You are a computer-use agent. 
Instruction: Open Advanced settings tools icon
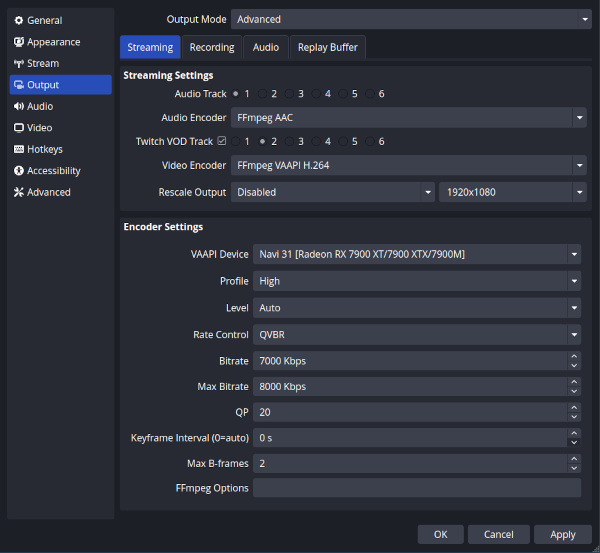pyautogui.click(x=19, y=192)
